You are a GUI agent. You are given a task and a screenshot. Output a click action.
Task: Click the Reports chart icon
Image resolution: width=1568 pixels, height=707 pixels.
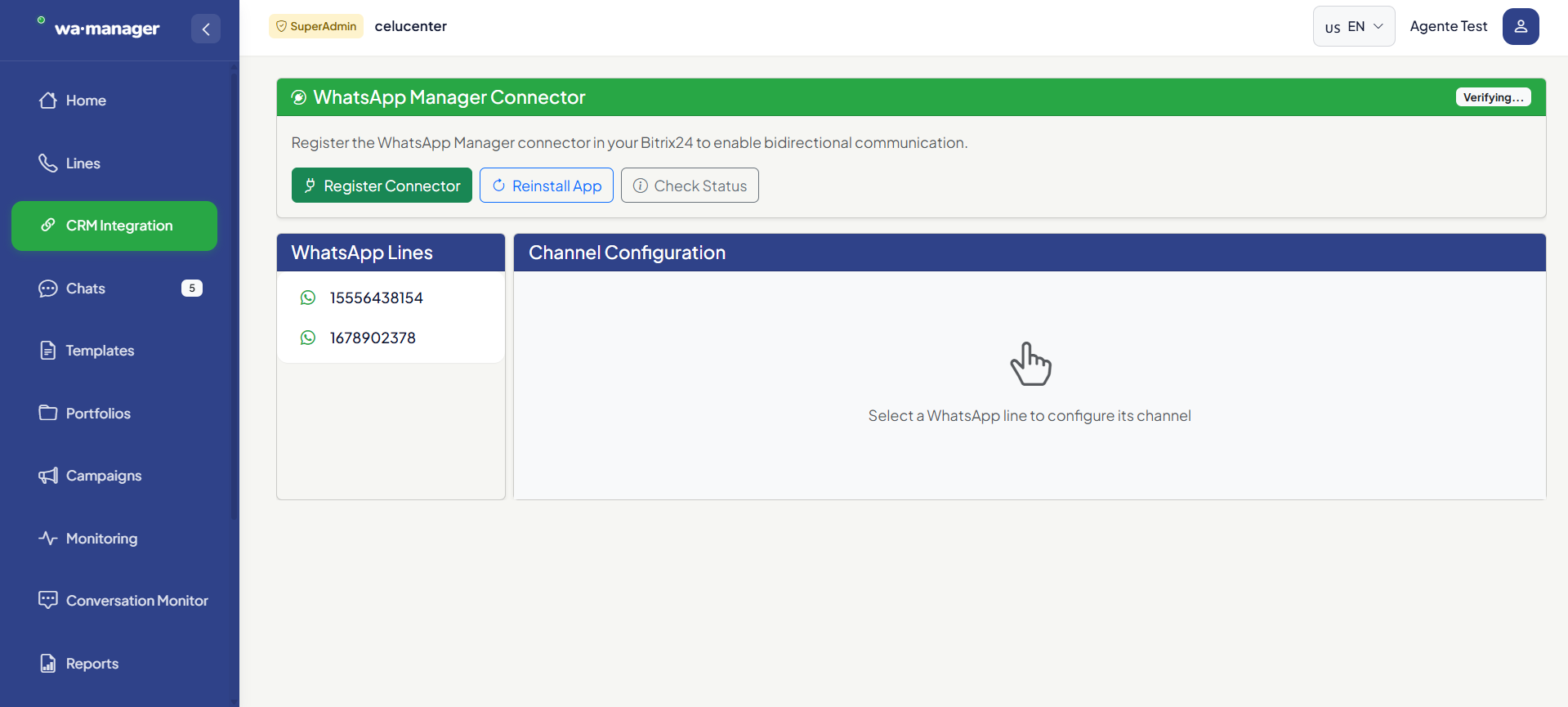[x=48, y=663]
